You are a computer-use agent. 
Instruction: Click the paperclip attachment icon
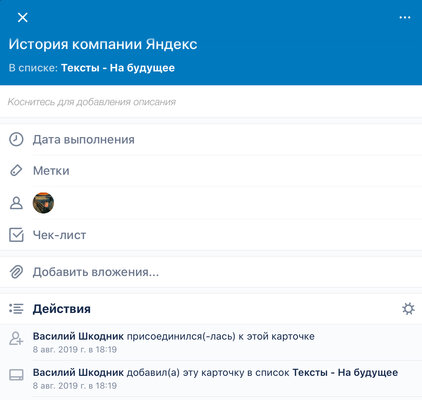(x=16, y=272)
